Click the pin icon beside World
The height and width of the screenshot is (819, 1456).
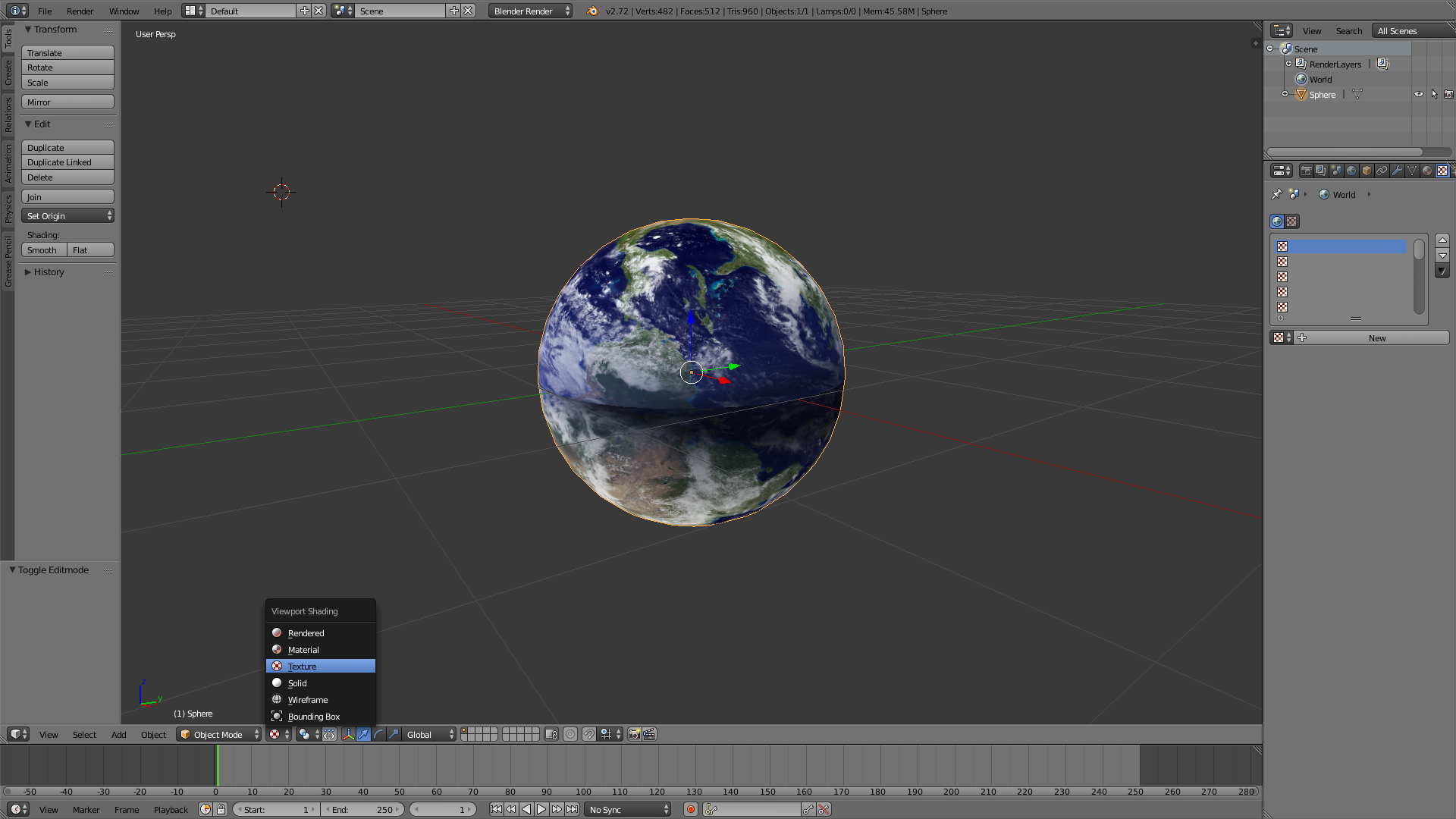(1277, 194)
